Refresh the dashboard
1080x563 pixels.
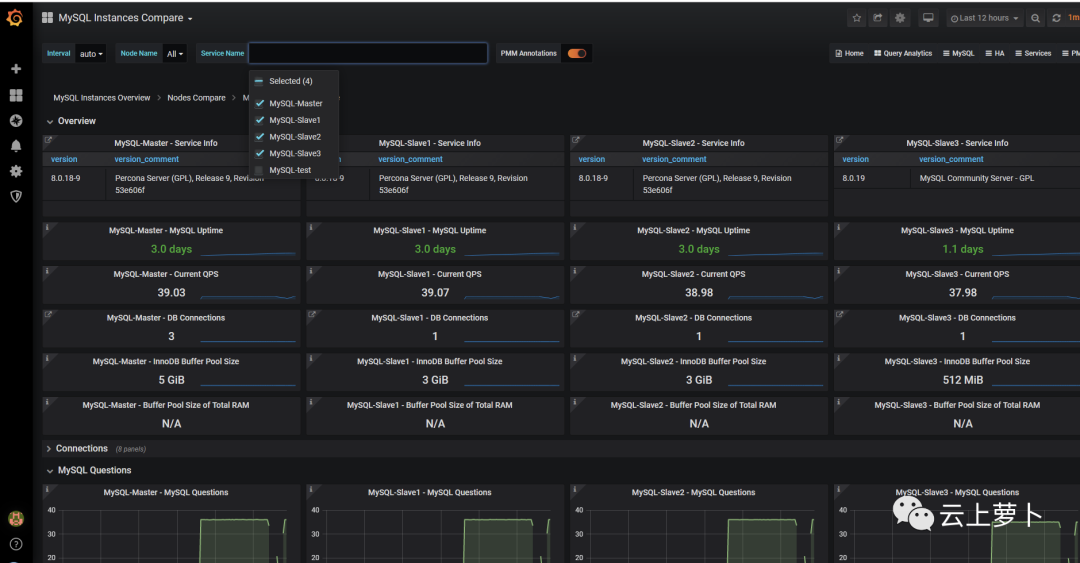pos(1056,18)
